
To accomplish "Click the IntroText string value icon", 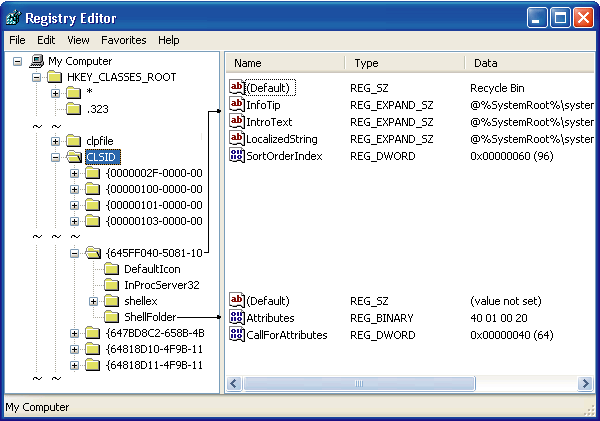I will pyautogui.click(x=237, y=122).
